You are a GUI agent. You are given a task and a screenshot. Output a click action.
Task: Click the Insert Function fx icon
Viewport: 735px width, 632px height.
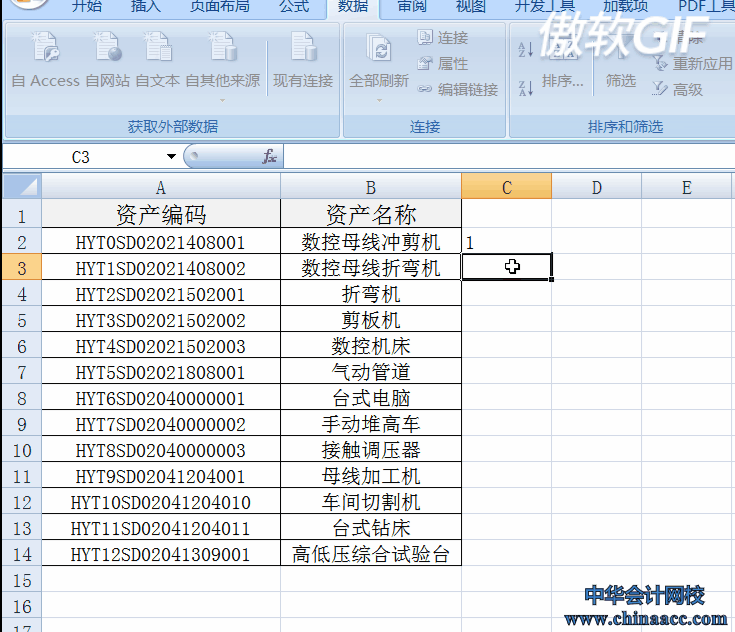pyautogui.click(x=269, y=157)
